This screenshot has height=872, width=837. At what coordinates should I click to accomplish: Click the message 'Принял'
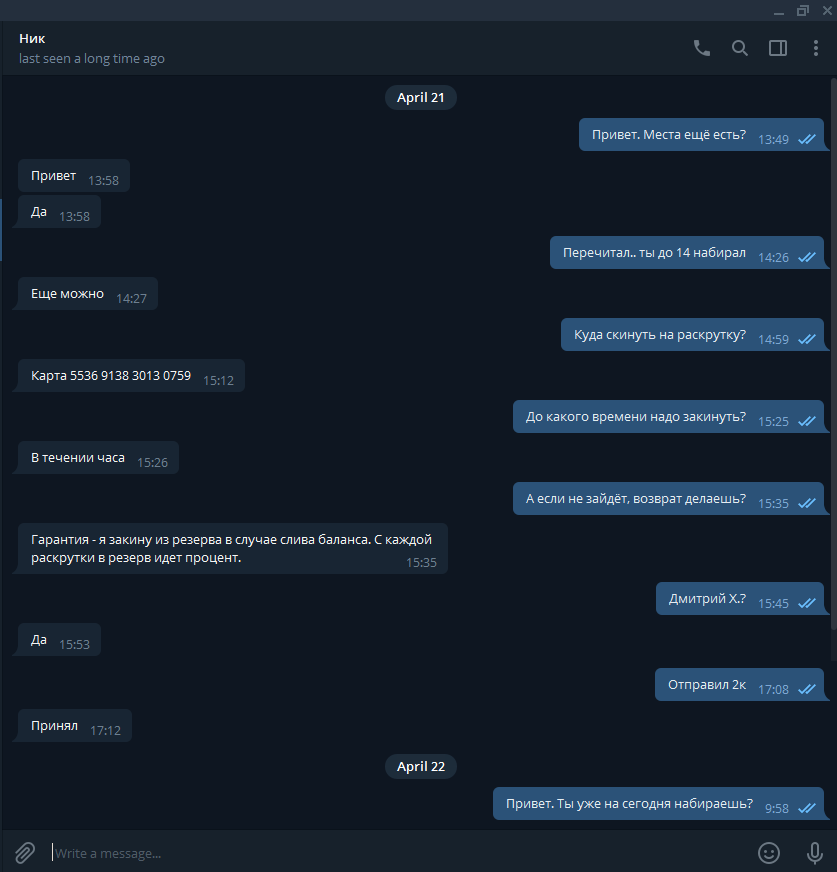pyautogui.click(x=75, y=726)
